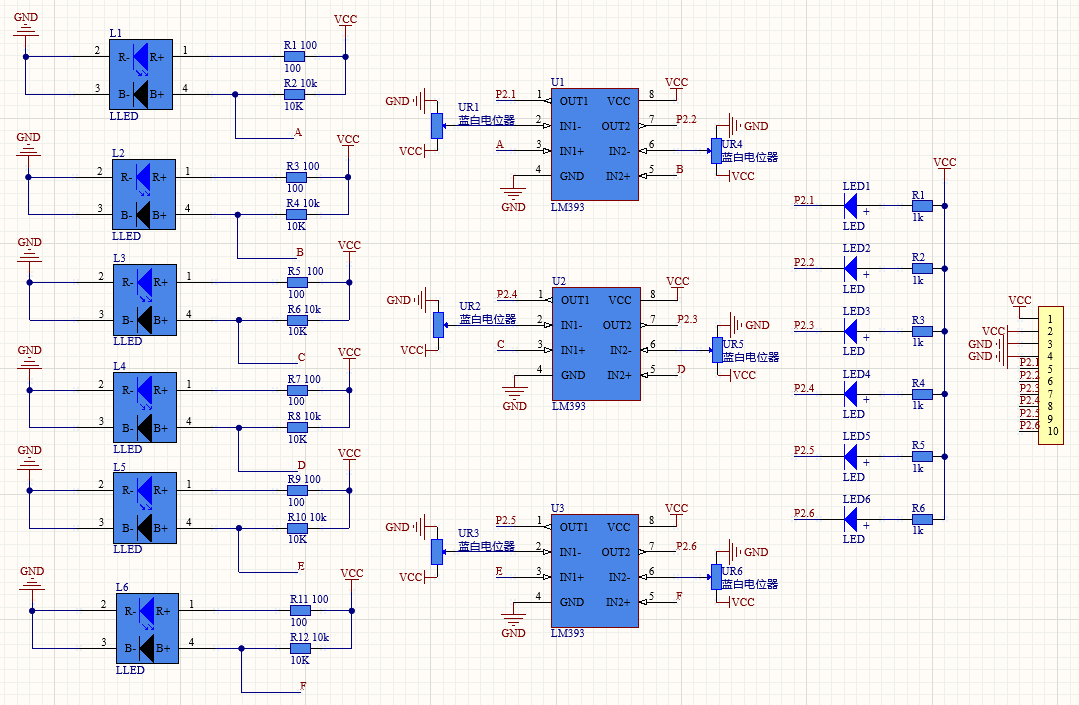Click net label B at L2 output
Screen dimensions: 1079x705
click(300, 252)
